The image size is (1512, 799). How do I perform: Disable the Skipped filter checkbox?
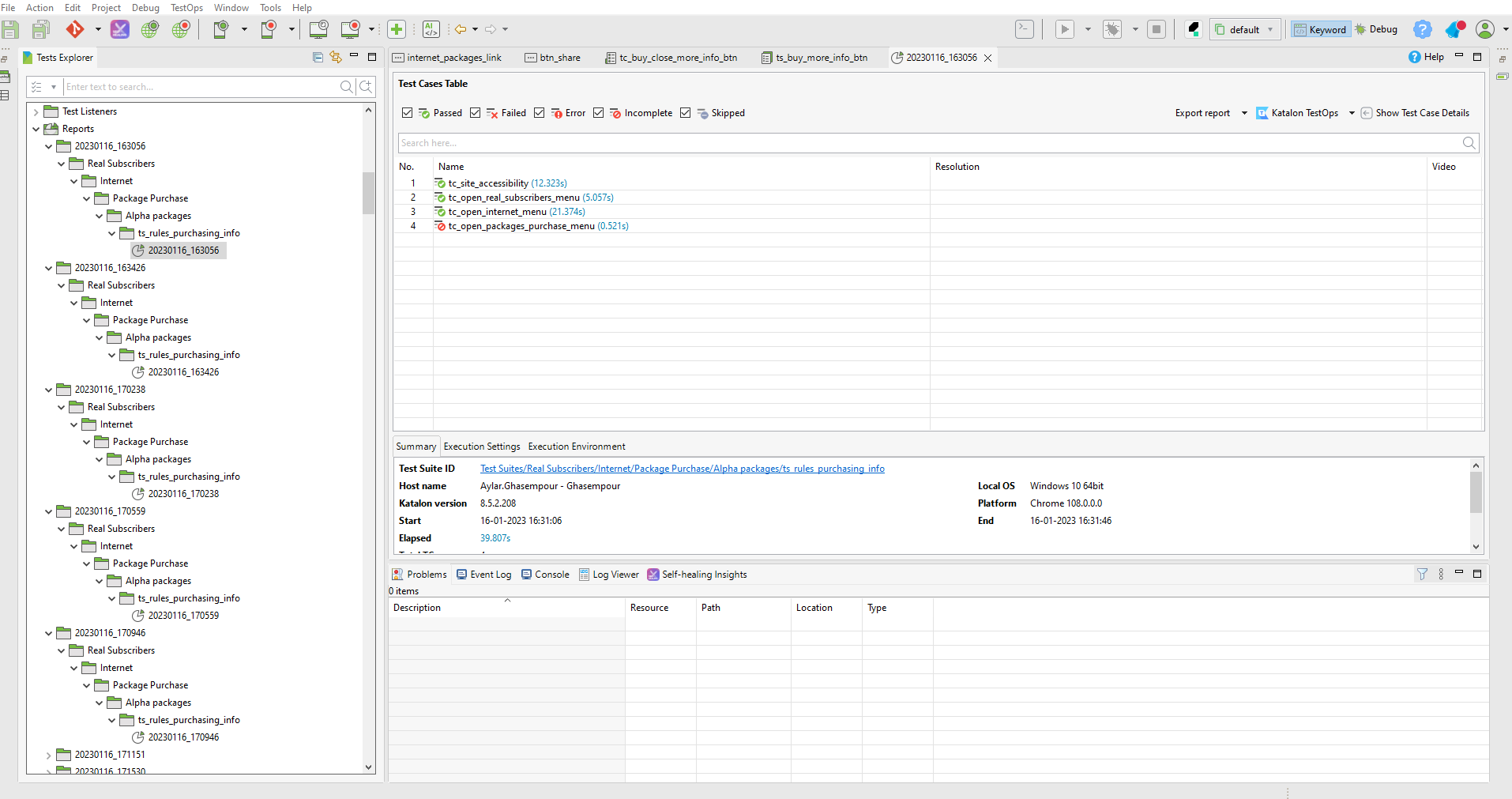685,113
